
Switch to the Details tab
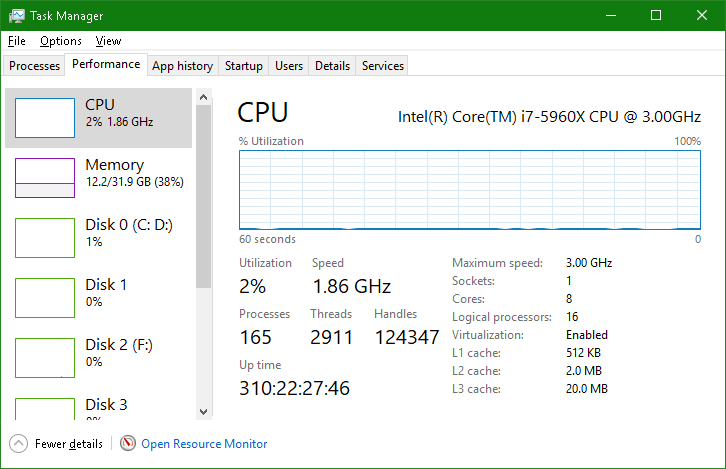point(332,66)
